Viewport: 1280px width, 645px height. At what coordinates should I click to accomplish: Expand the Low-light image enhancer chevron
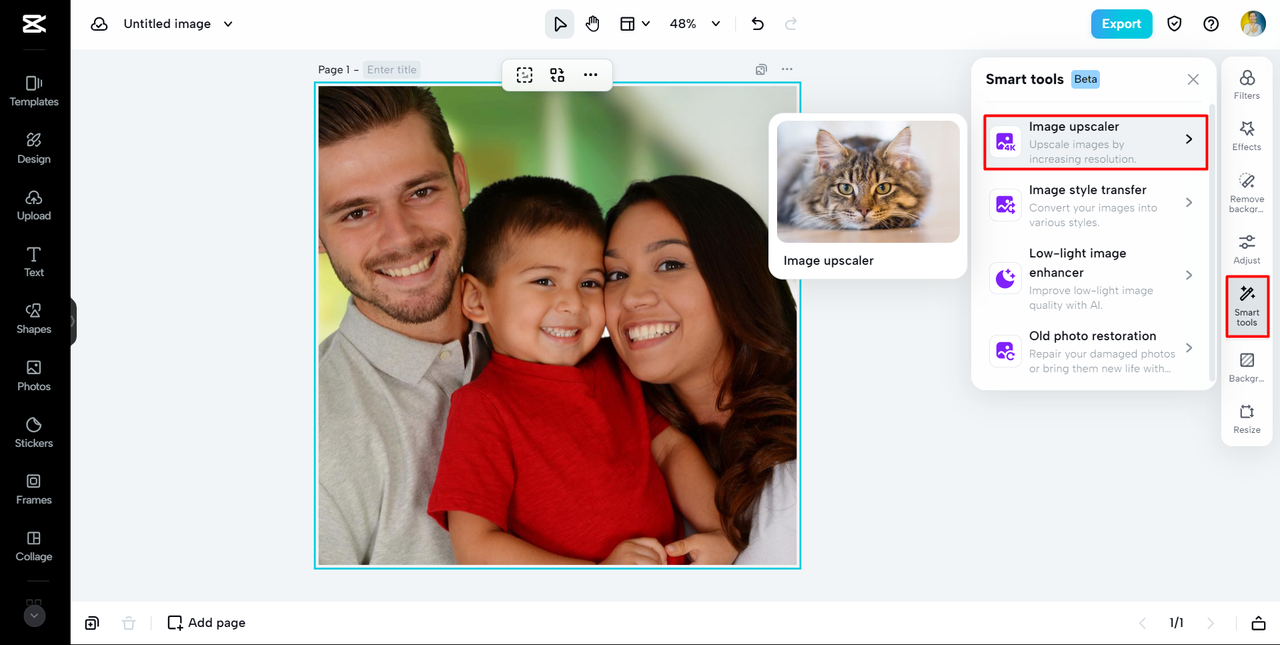(1189, 275)
